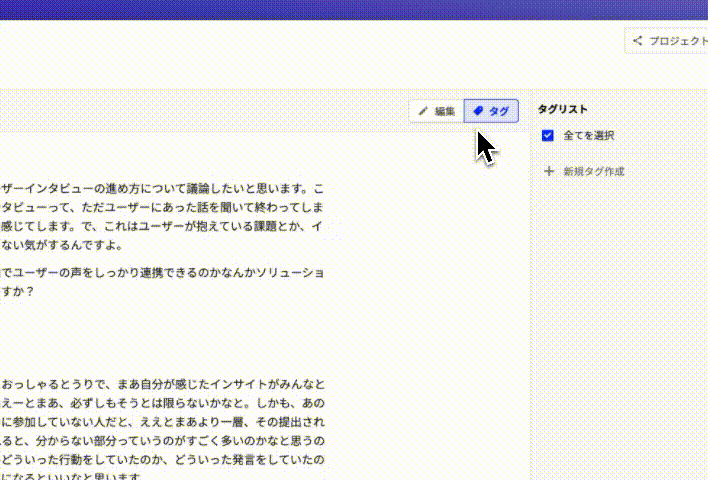Click the short text すか？
708x480 pixels.
[x=18, y=292]
